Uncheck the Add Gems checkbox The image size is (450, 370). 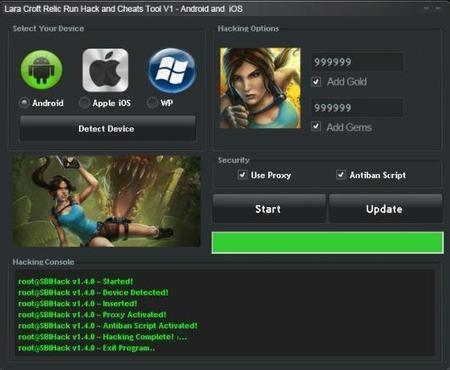coord(316,127)
